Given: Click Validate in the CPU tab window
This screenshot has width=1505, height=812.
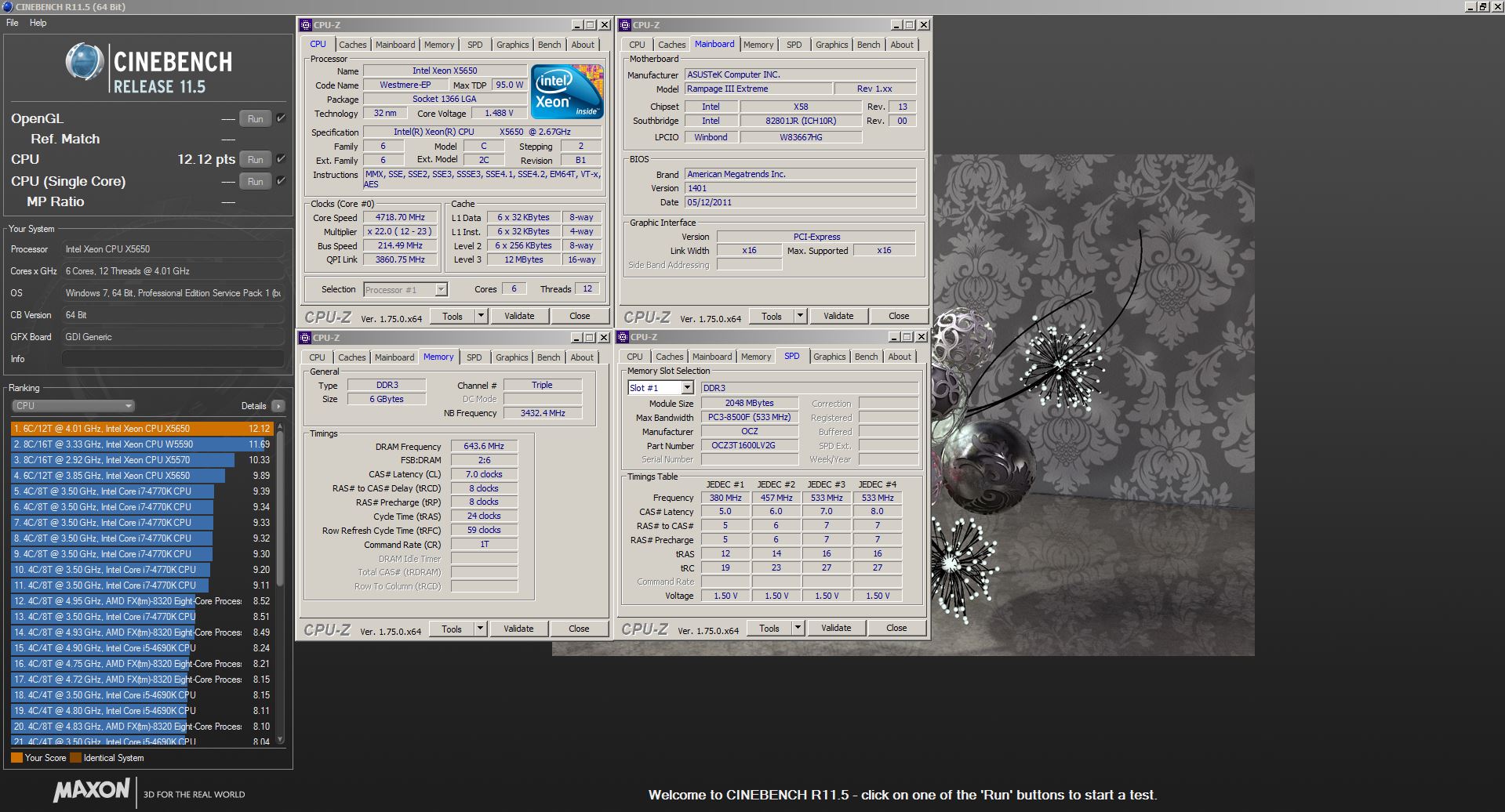Looking at the screenshot, I should point(519,316).
